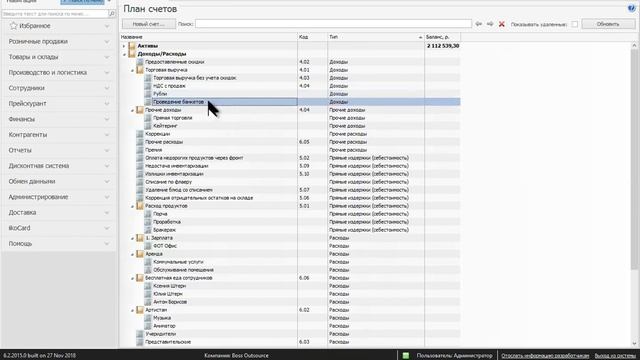Collapse the Прочие доходы node arrow

tap(132, 110)
